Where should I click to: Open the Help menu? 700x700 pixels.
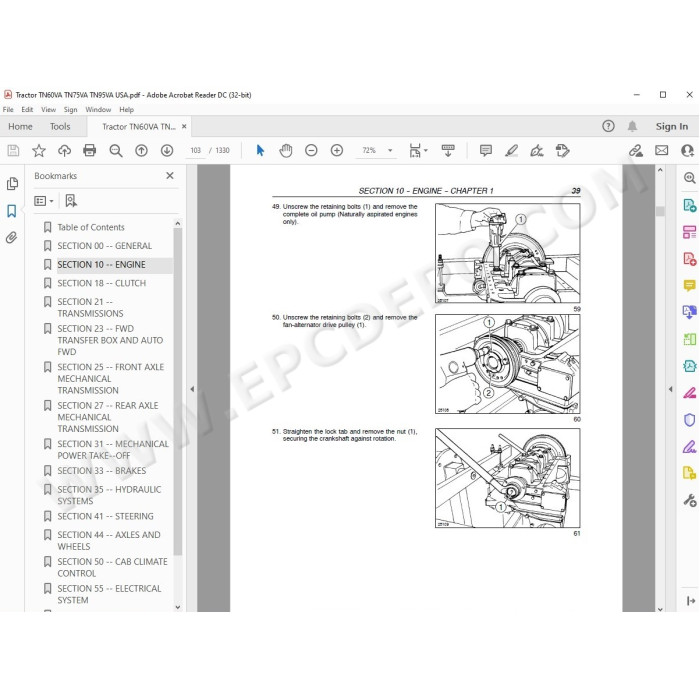[126, 109]
